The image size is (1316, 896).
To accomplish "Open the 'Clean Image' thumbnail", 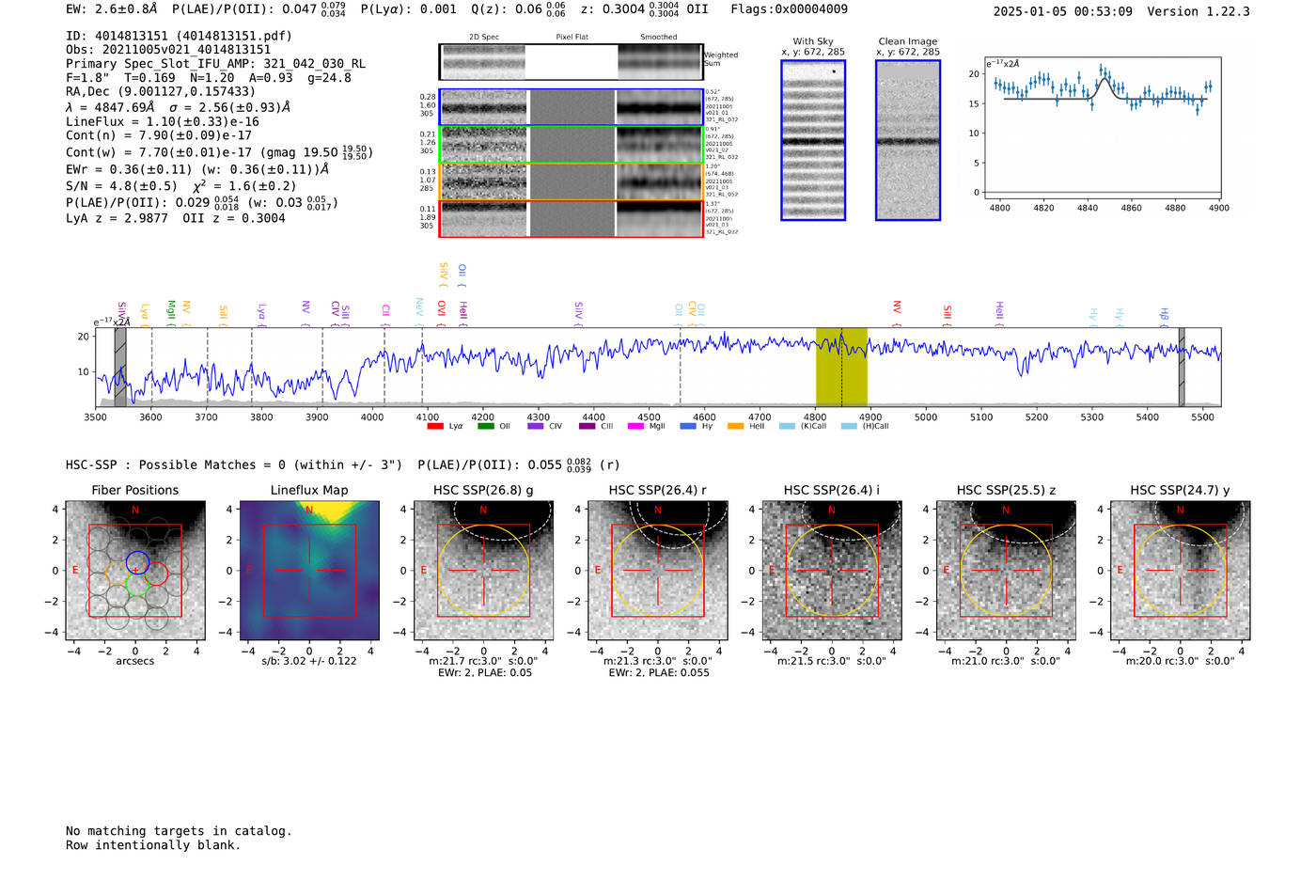I will (x=908, y=140).
